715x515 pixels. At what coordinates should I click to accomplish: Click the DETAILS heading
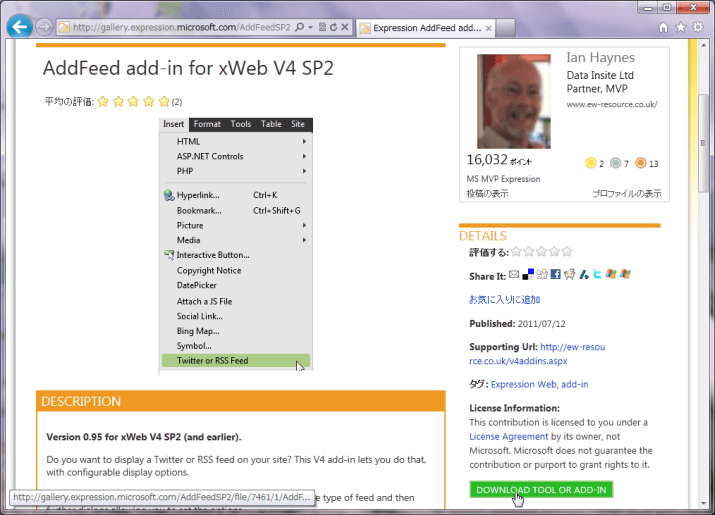(482, 236)
